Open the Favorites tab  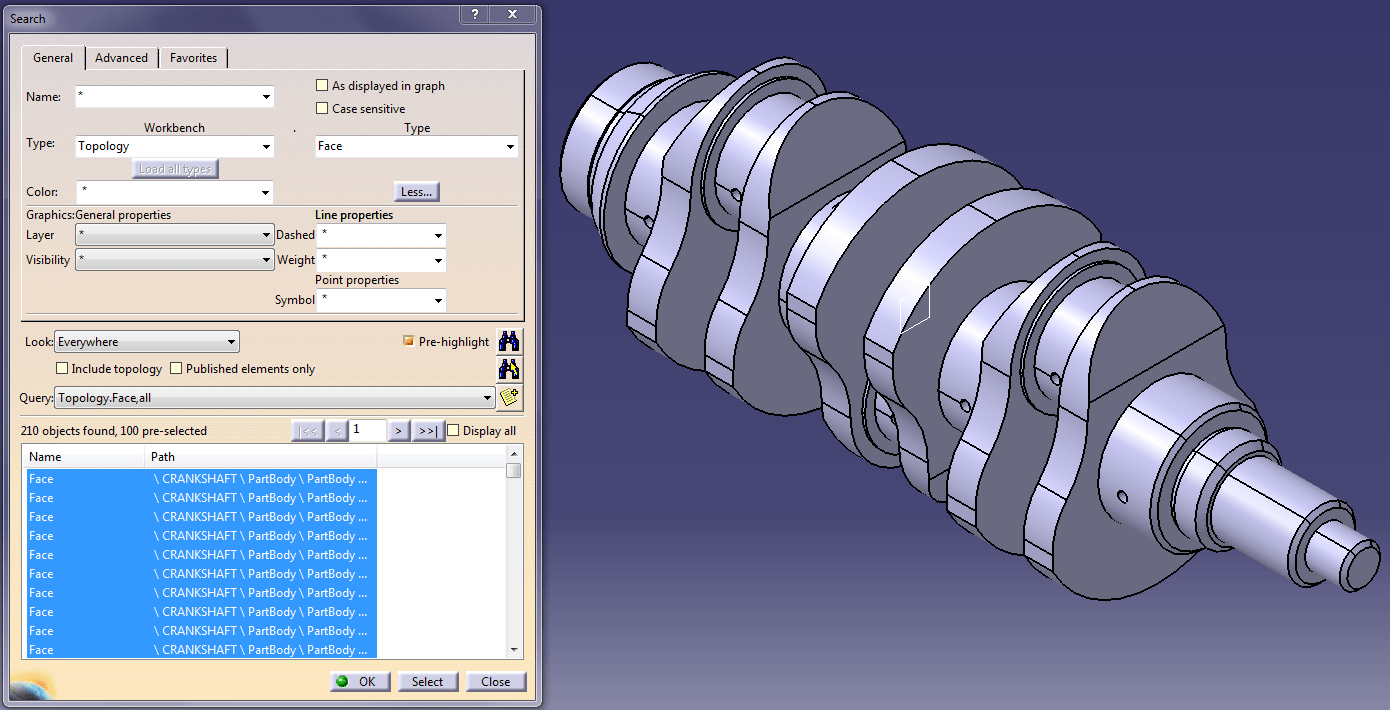pyautogui.click(x=194, y=58)
